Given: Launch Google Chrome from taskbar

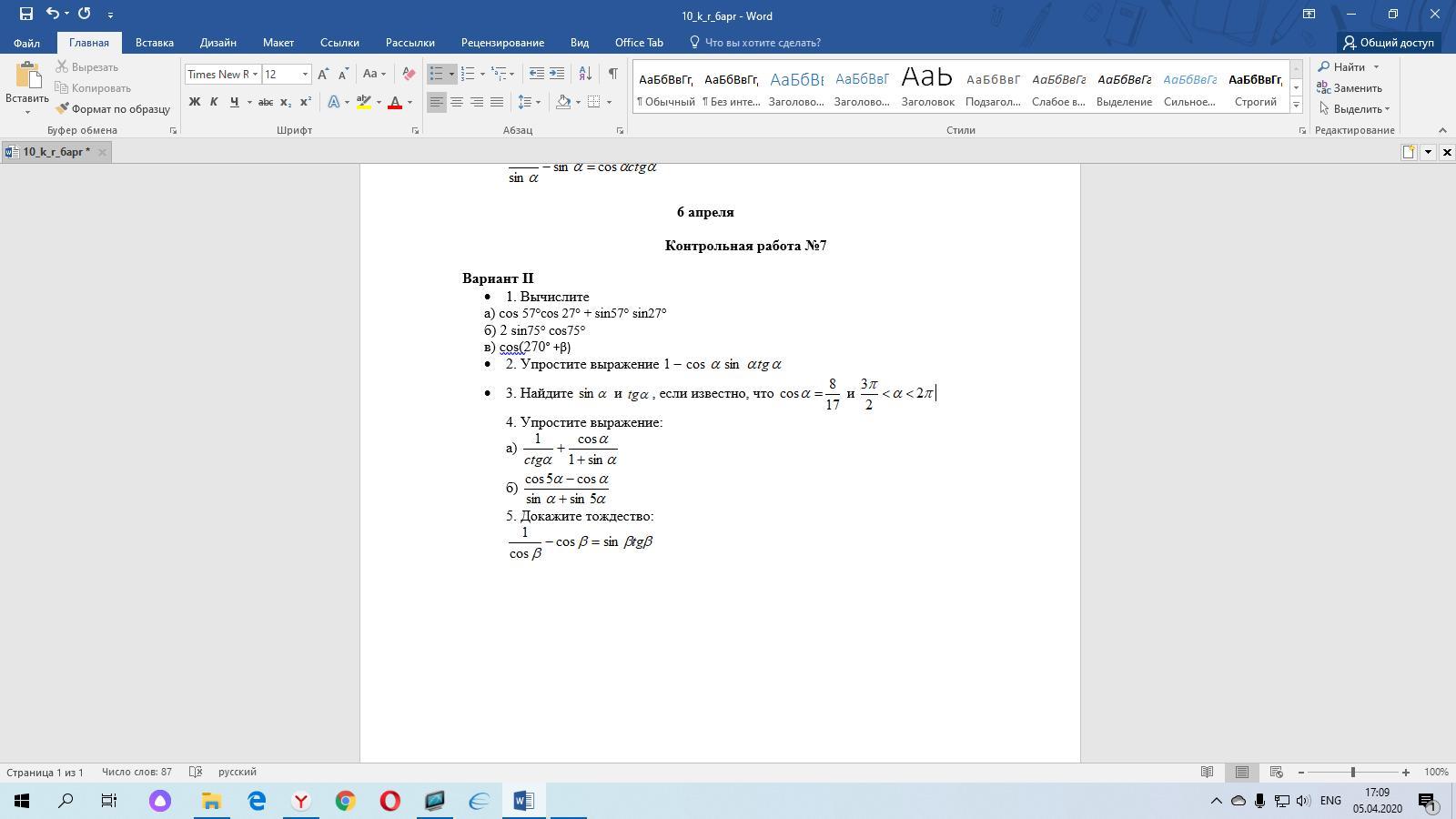Looking at the screenshot, I should [x=345, y=801].
